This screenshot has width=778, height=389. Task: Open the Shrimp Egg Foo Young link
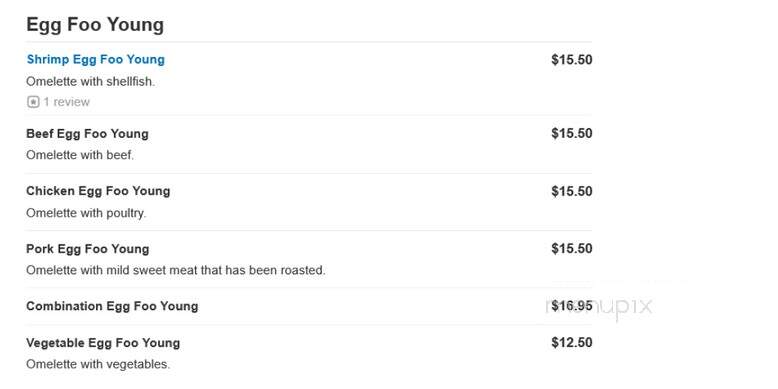96,60
